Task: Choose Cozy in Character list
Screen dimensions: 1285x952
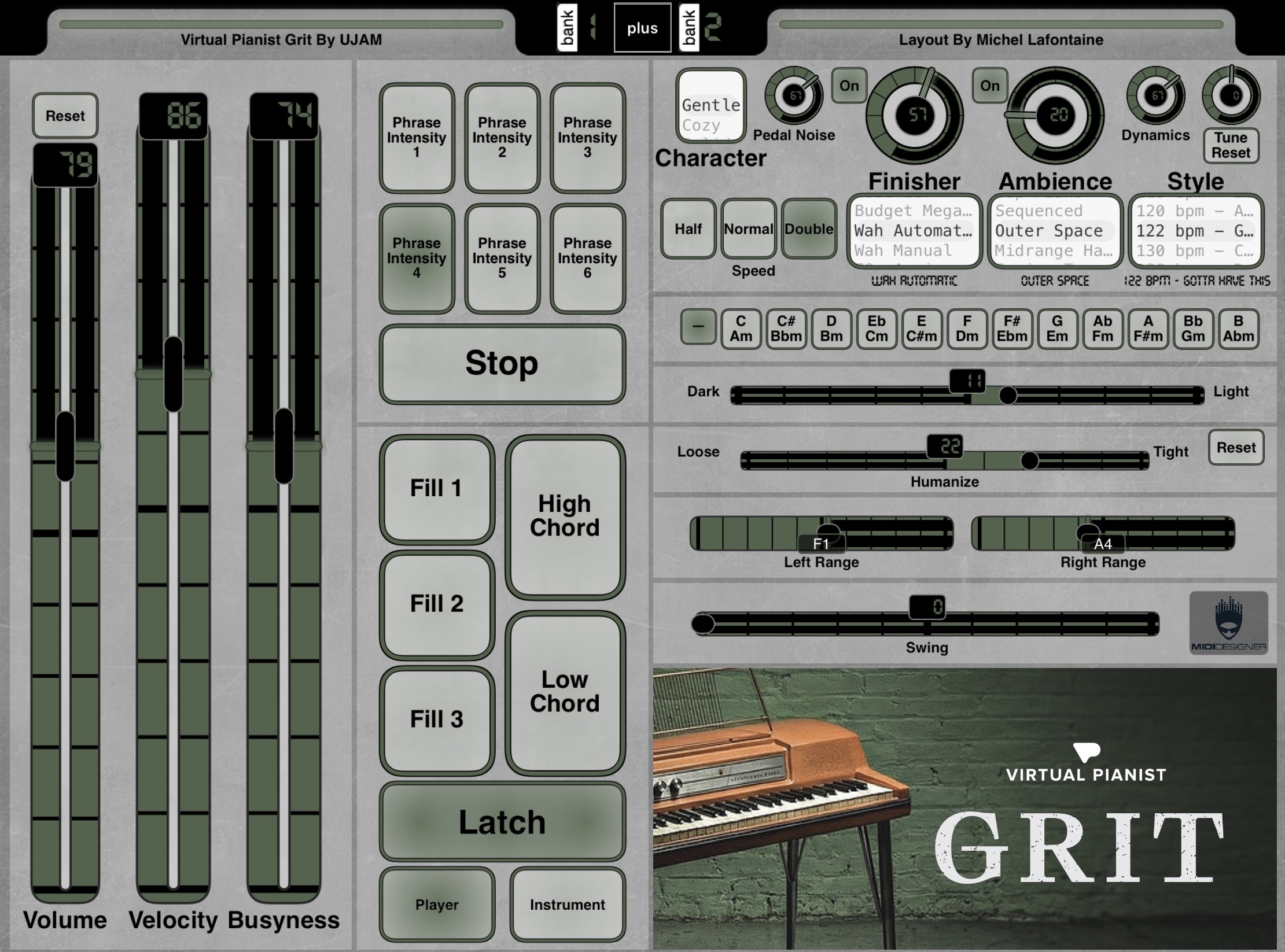Action: pyautogui.click(x=701, y=125)
